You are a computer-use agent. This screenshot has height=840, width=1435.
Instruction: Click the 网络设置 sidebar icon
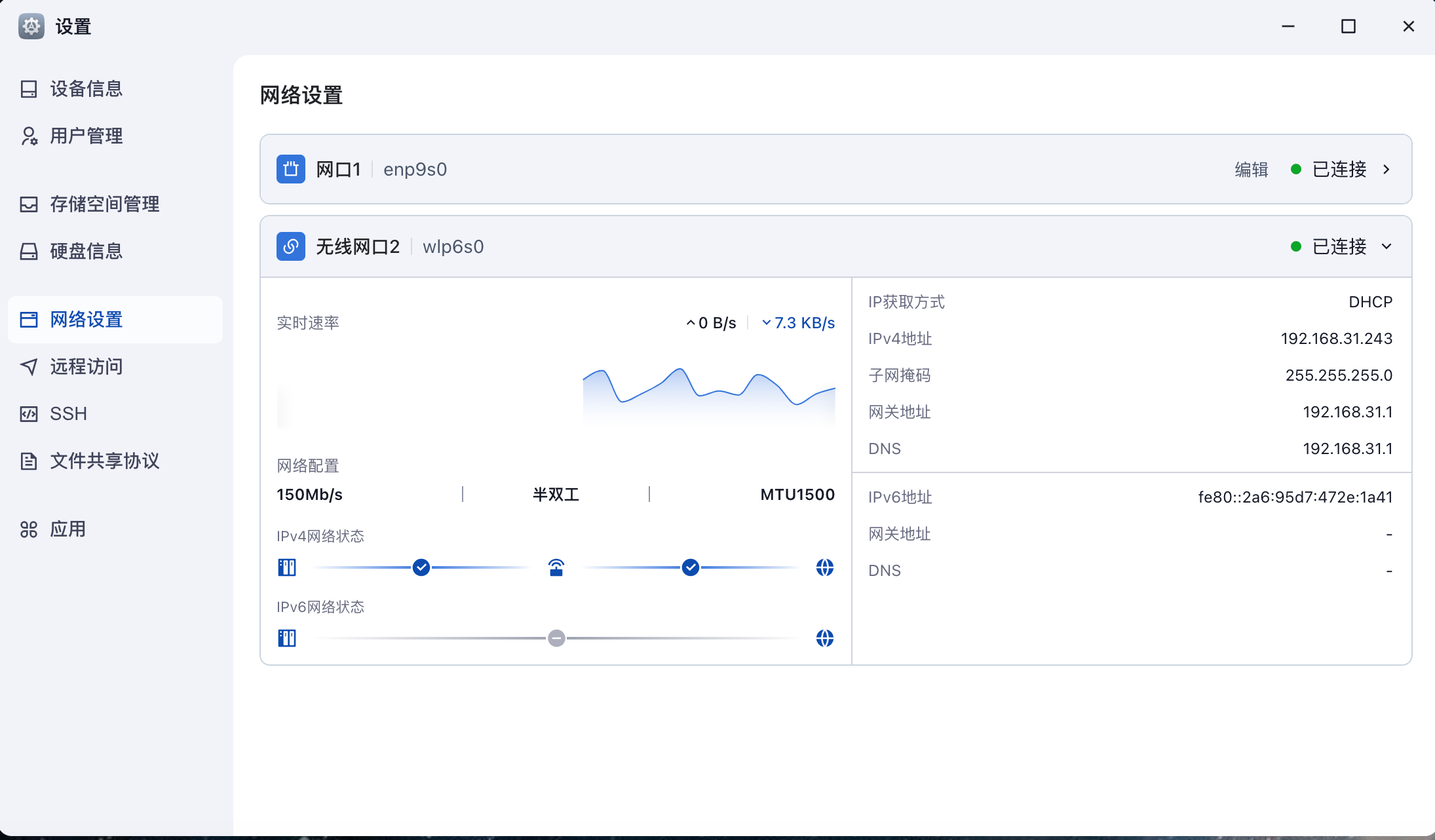(x=29, y=320)
